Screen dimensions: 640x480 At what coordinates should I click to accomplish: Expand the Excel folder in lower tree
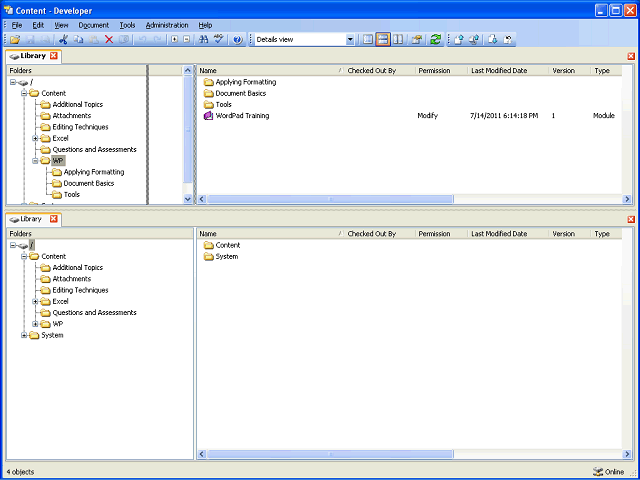click(35, 302)
